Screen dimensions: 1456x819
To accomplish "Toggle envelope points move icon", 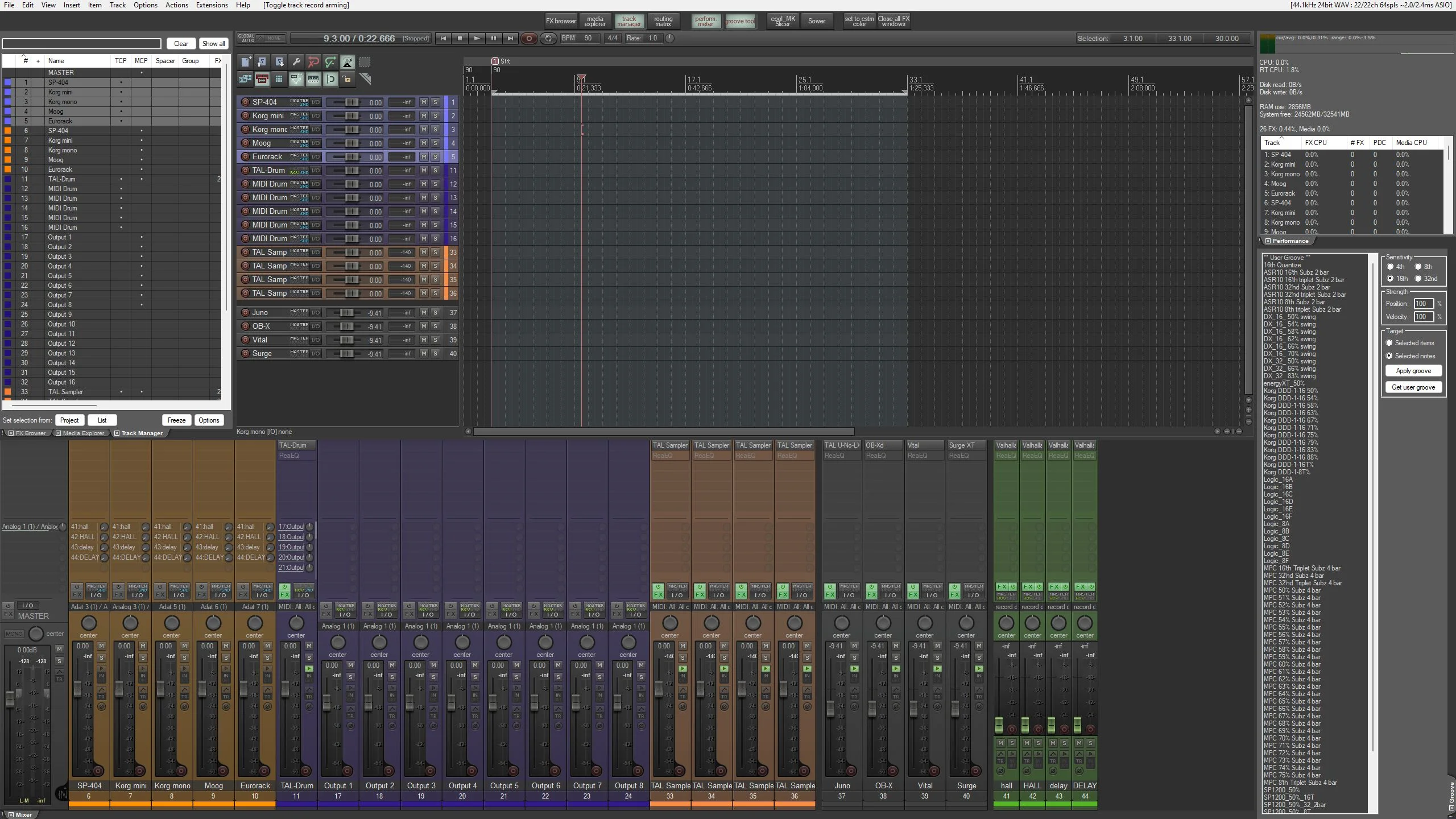I will pos(296,79).
